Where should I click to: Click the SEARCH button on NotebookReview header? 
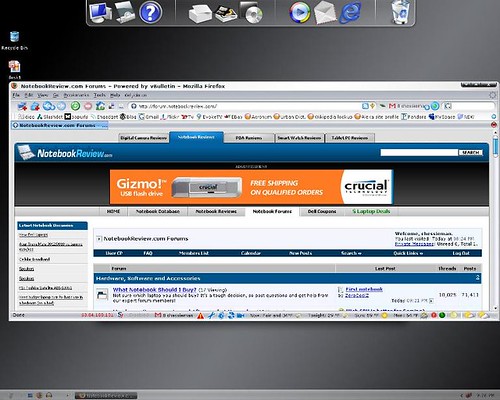tap(471, 152)
